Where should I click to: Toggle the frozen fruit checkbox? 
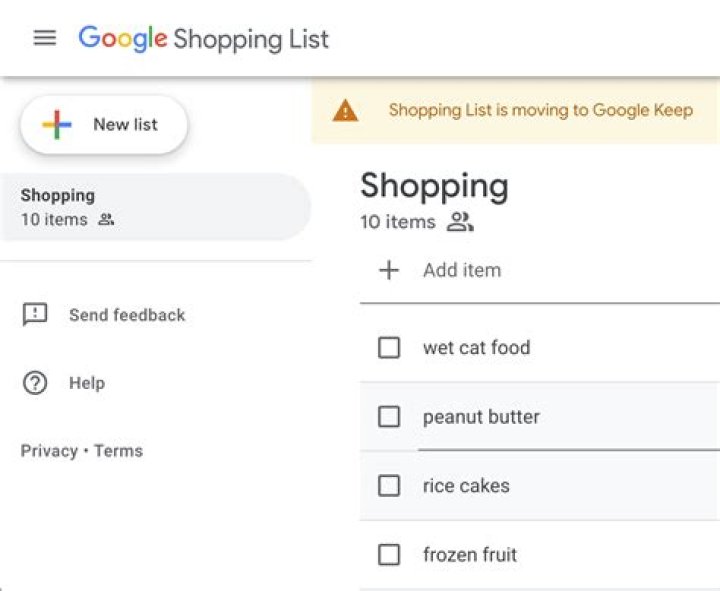pos(389,555)
